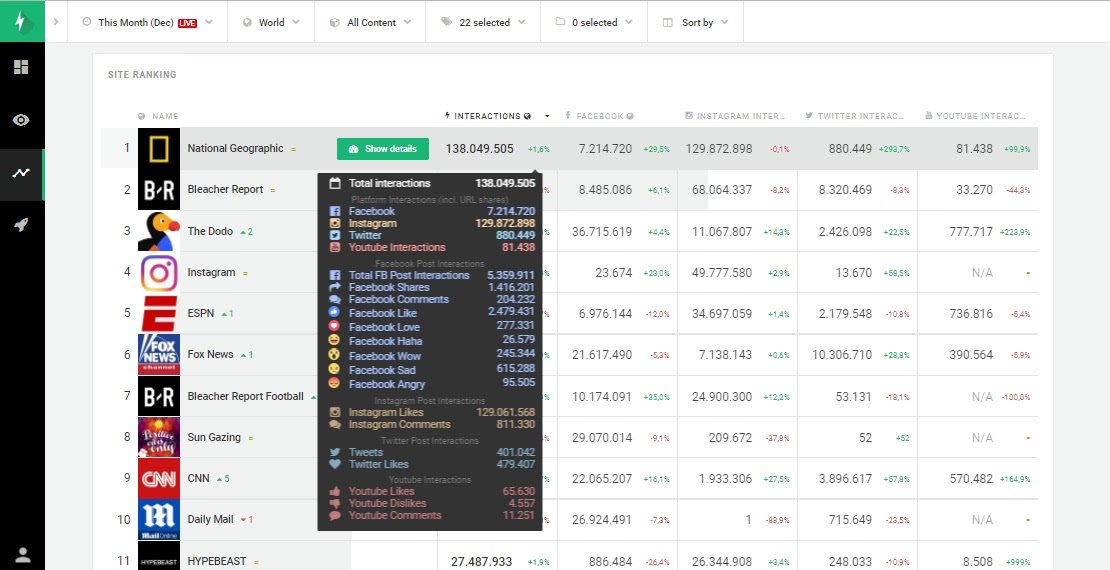Click the Fox News logo thumbnail
The image size is (1110, 570).
point(159,355)
